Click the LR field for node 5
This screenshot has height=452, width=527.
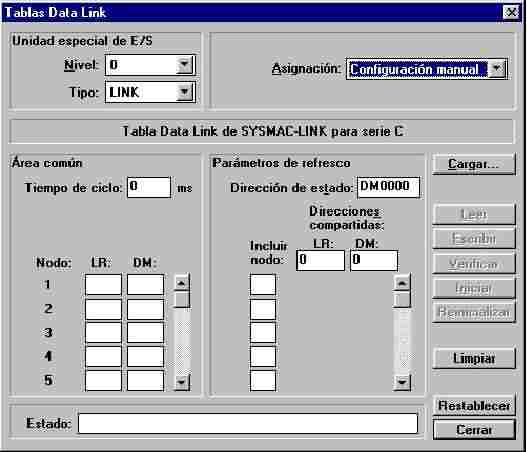click(103, 380)
